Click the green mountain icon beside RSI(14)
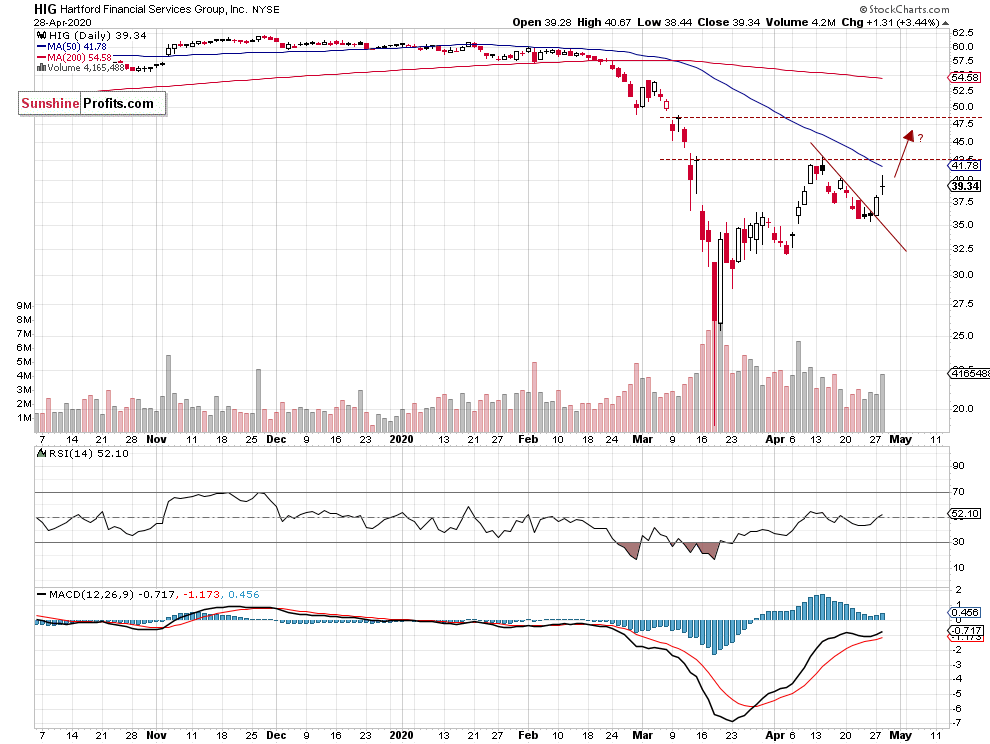 (x=42, y=453)
